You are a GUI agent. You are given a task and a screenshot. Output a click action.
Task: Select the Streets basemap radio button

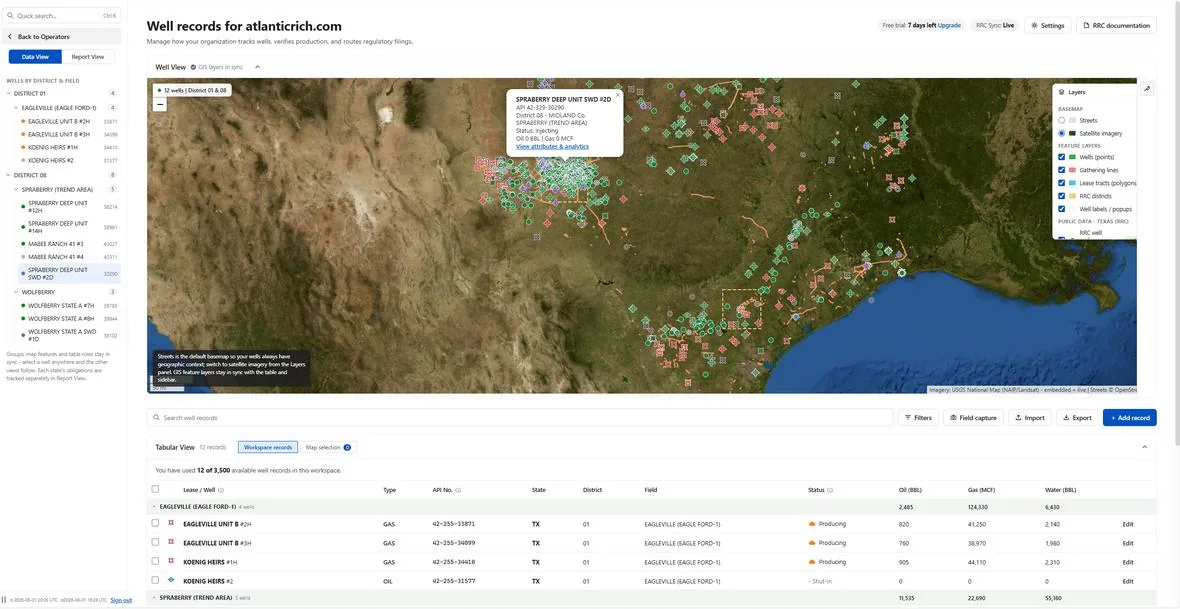1061,120
